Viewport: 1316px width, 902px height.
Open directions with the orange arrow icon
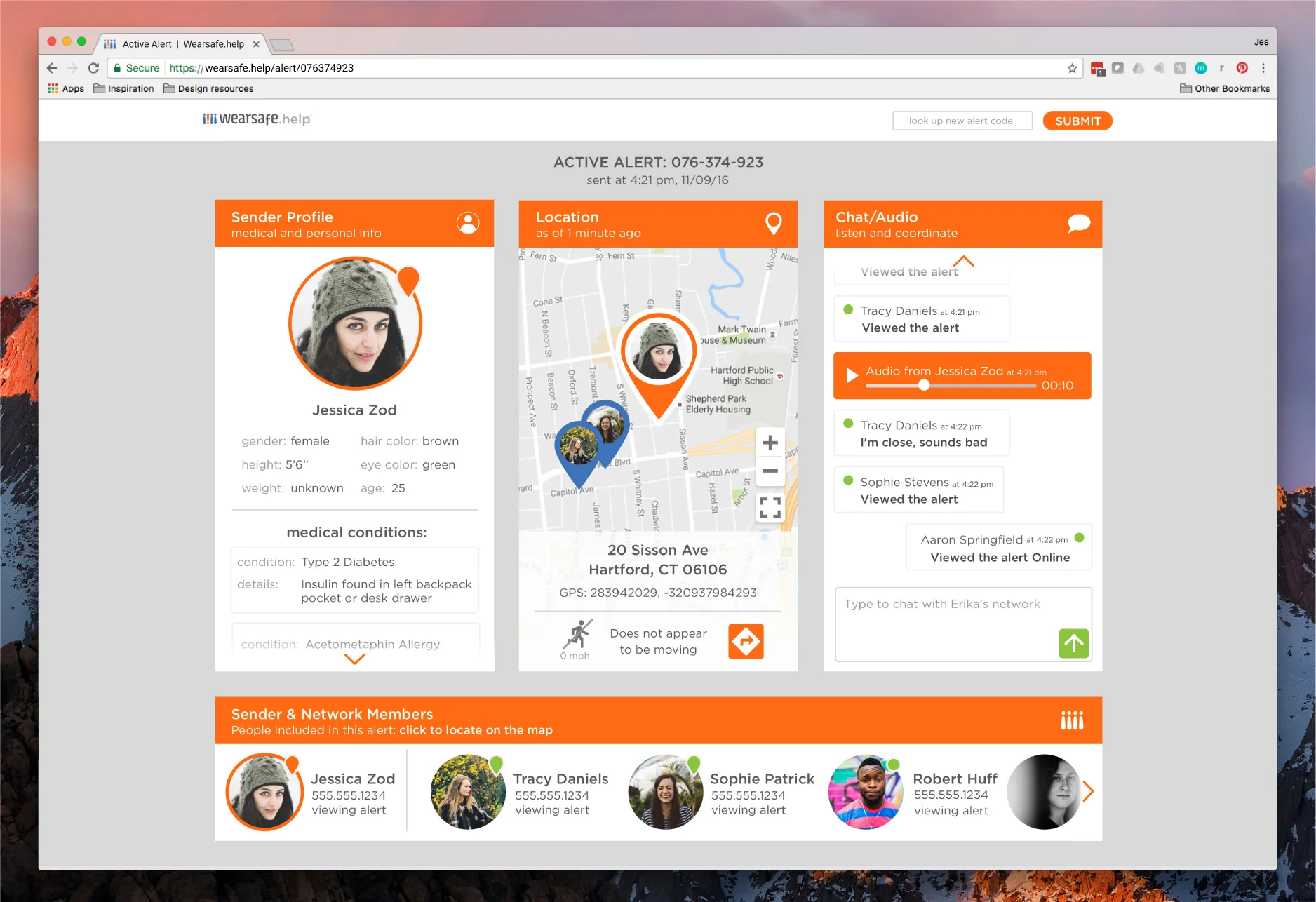click(x=746, y=641)
